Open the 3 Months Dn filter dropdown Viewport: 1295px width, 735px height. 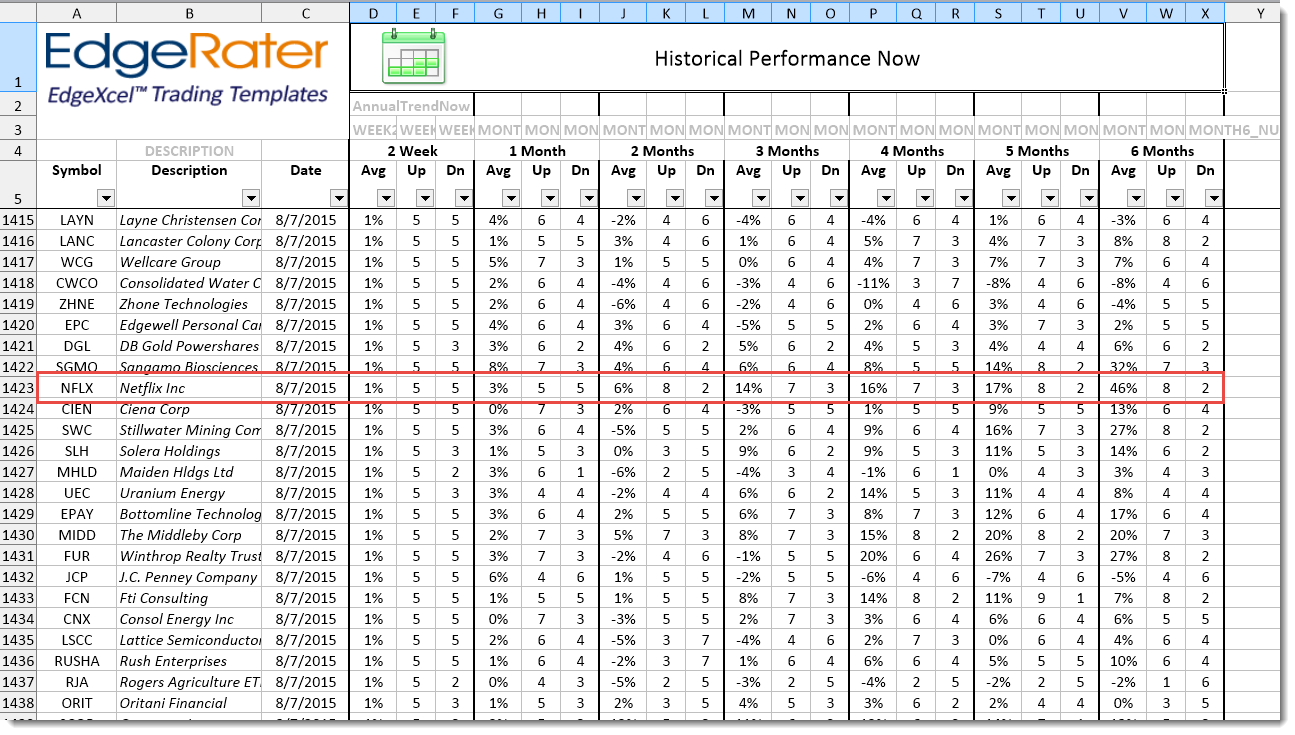click(838, 198)
